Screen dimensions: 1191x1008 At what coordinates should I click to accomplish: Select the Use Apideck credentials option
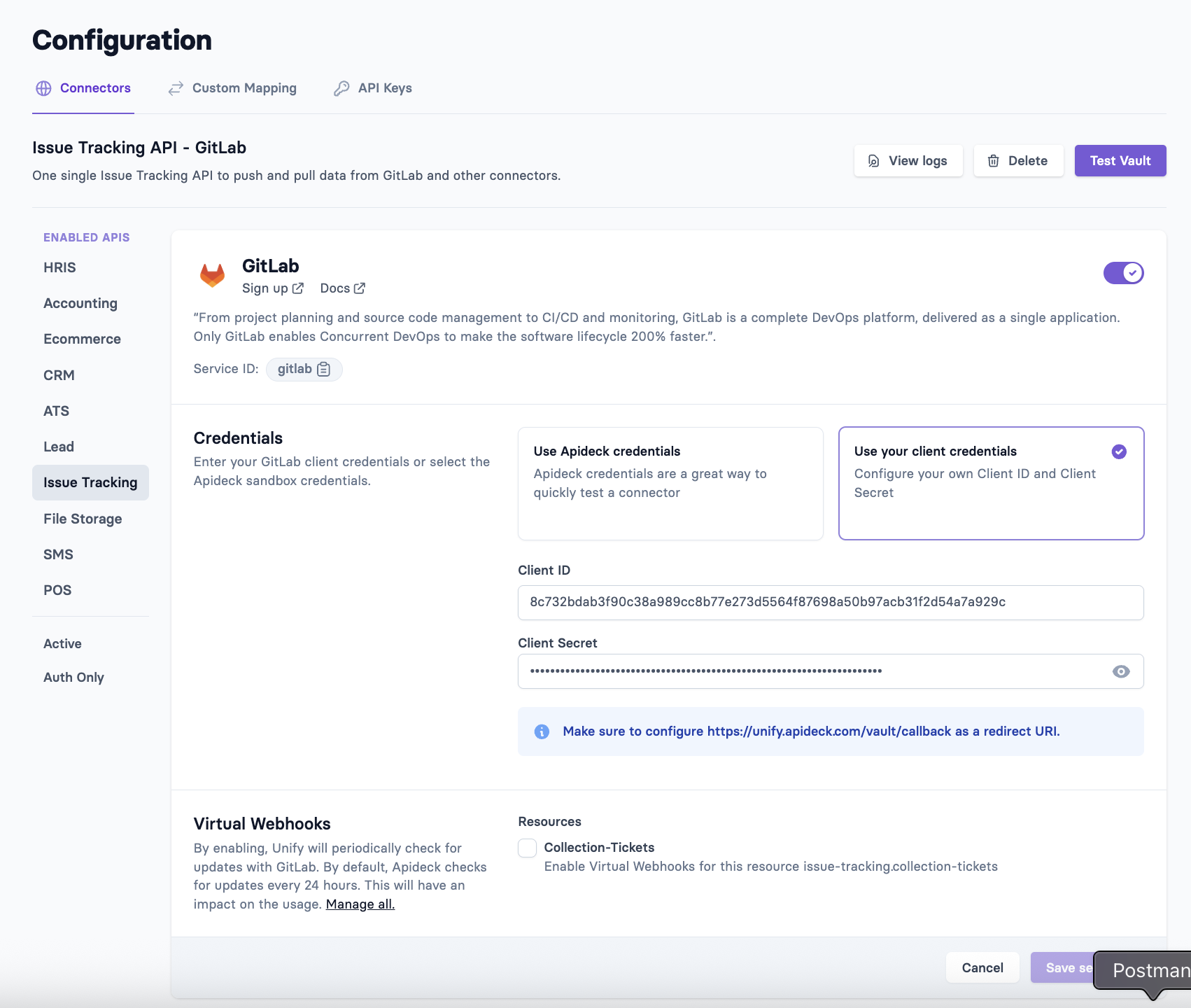pos(670,483)
